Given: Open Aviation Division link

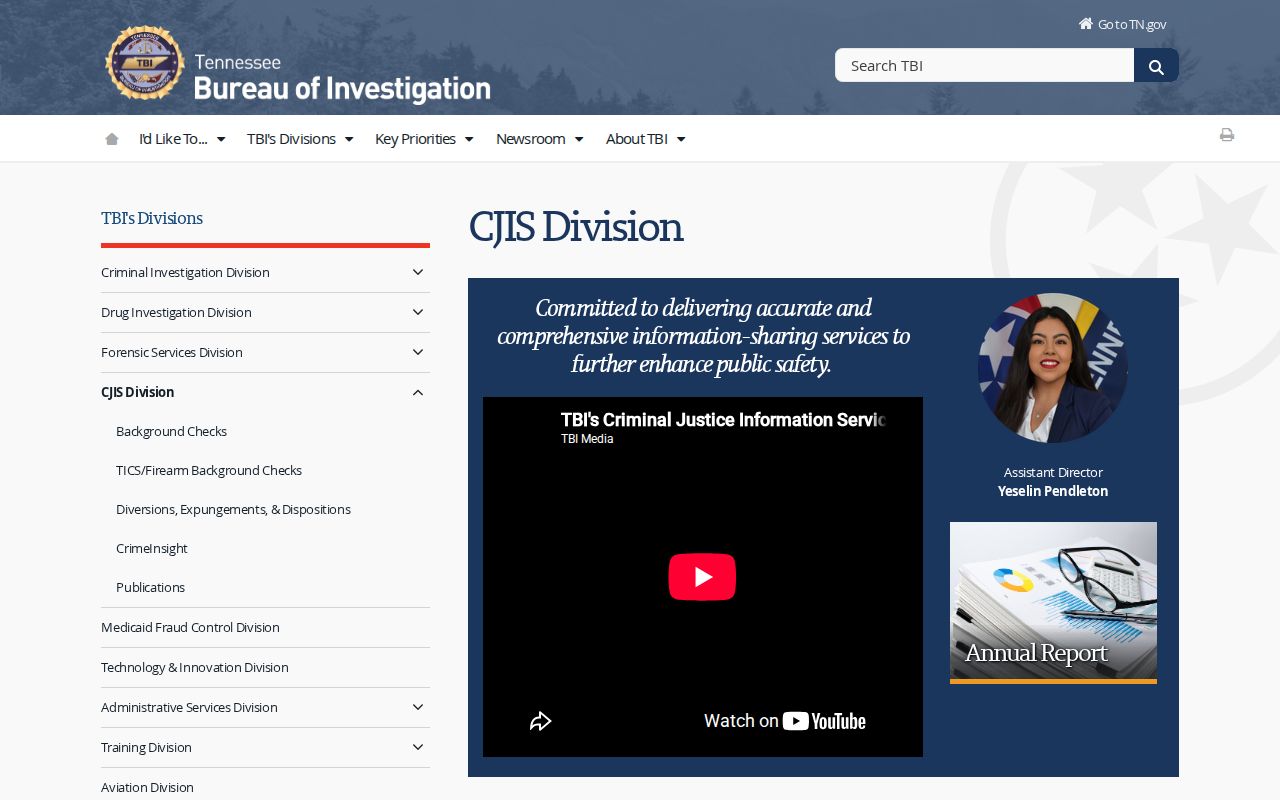Looking at the screenshot, I should [x=147, y=787].
